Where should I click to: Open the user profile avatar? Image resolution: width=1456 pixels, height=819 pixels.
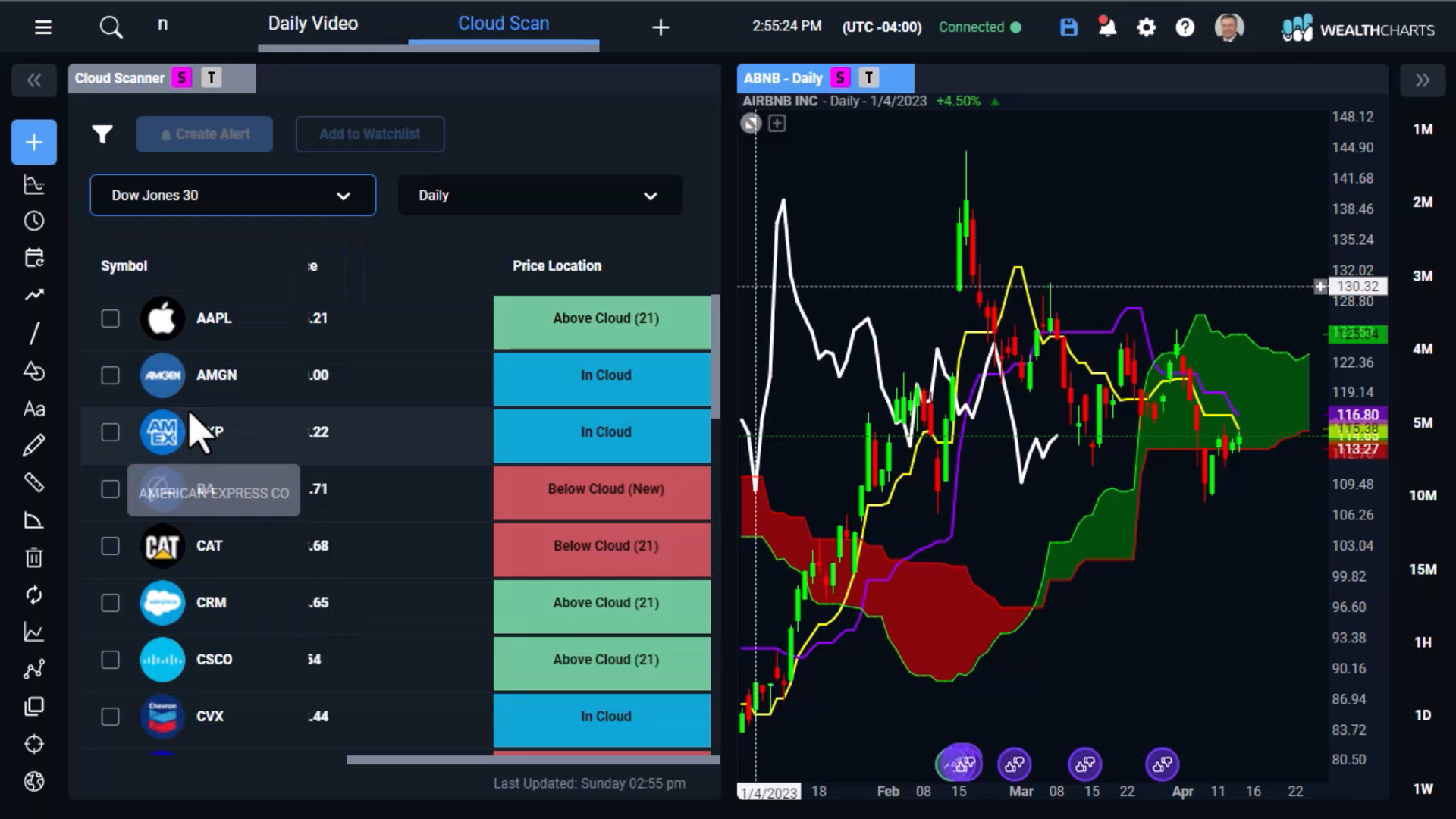pos(1229,27)
